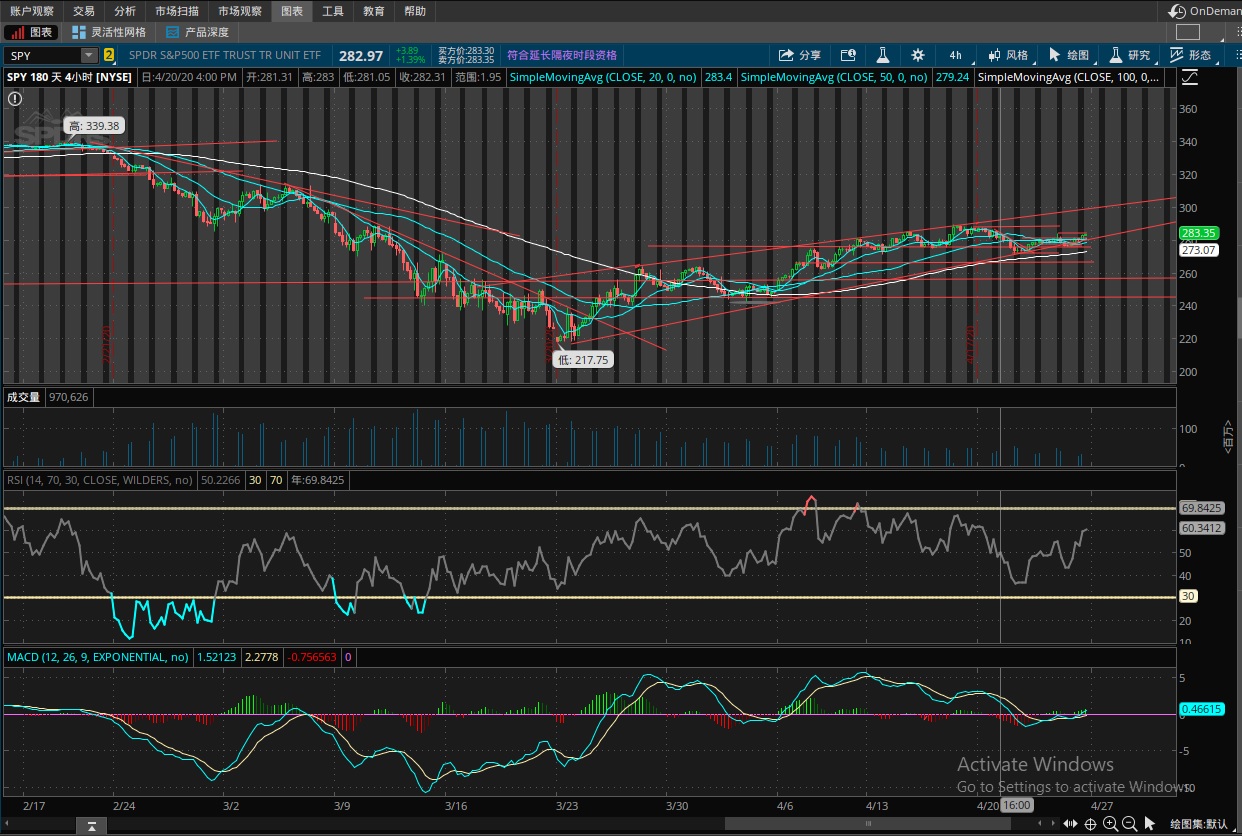Click the SimpleMovingAvg (CLOSE, 20, 0, no) label

[603, 77]
